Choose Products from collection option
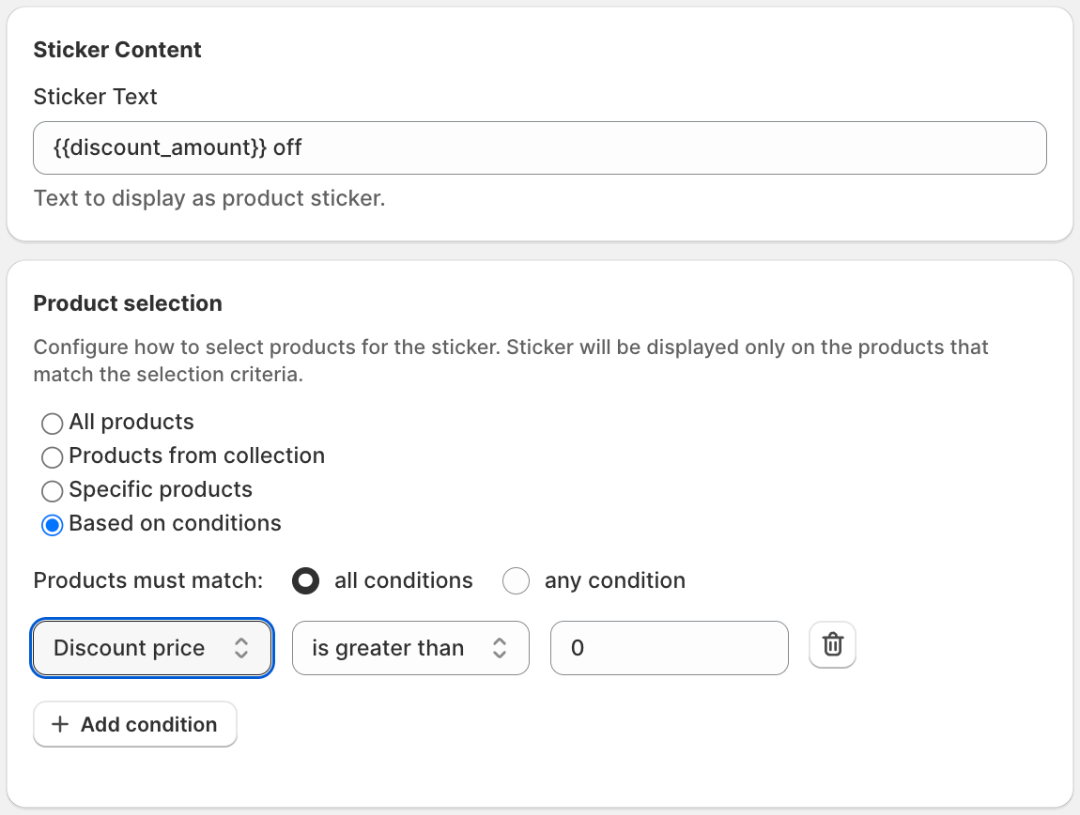The height and width of the screenshot is (815, 1080). 52,457
